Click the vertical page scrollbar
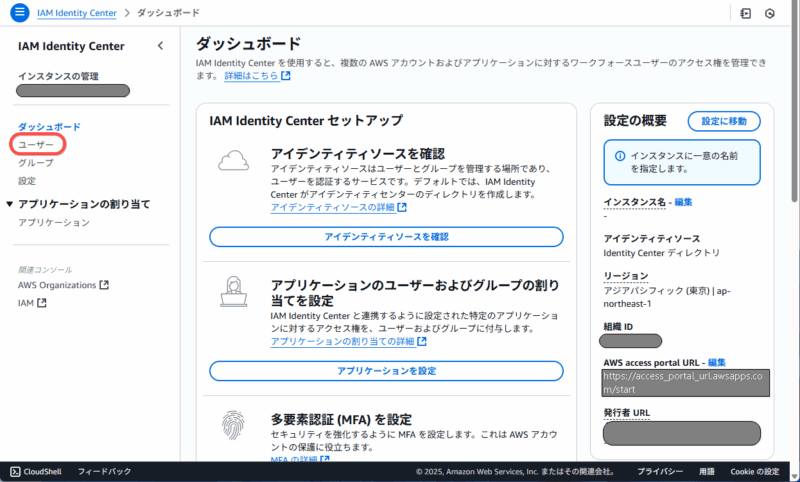The height and width of the screenshot is (482, 800). pyautogui.click(x=794, y=102)
